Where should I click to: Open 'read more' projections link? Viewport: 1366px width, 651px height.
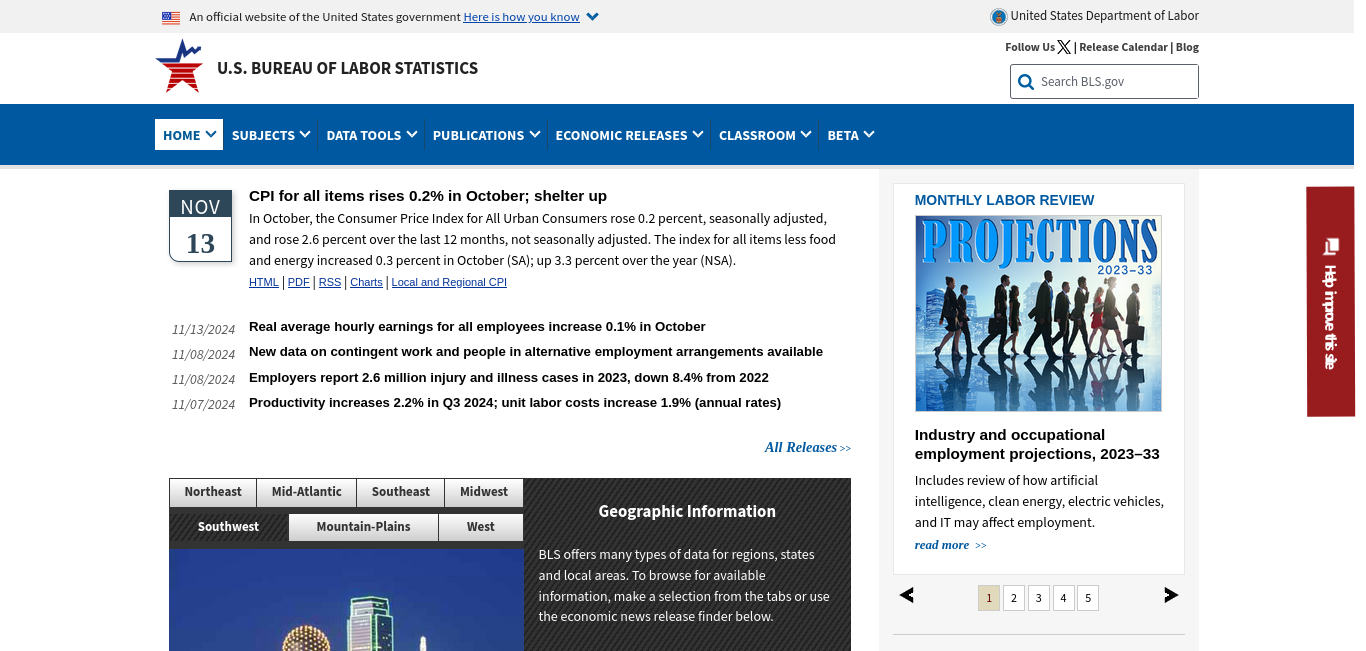tap(950, 545)
